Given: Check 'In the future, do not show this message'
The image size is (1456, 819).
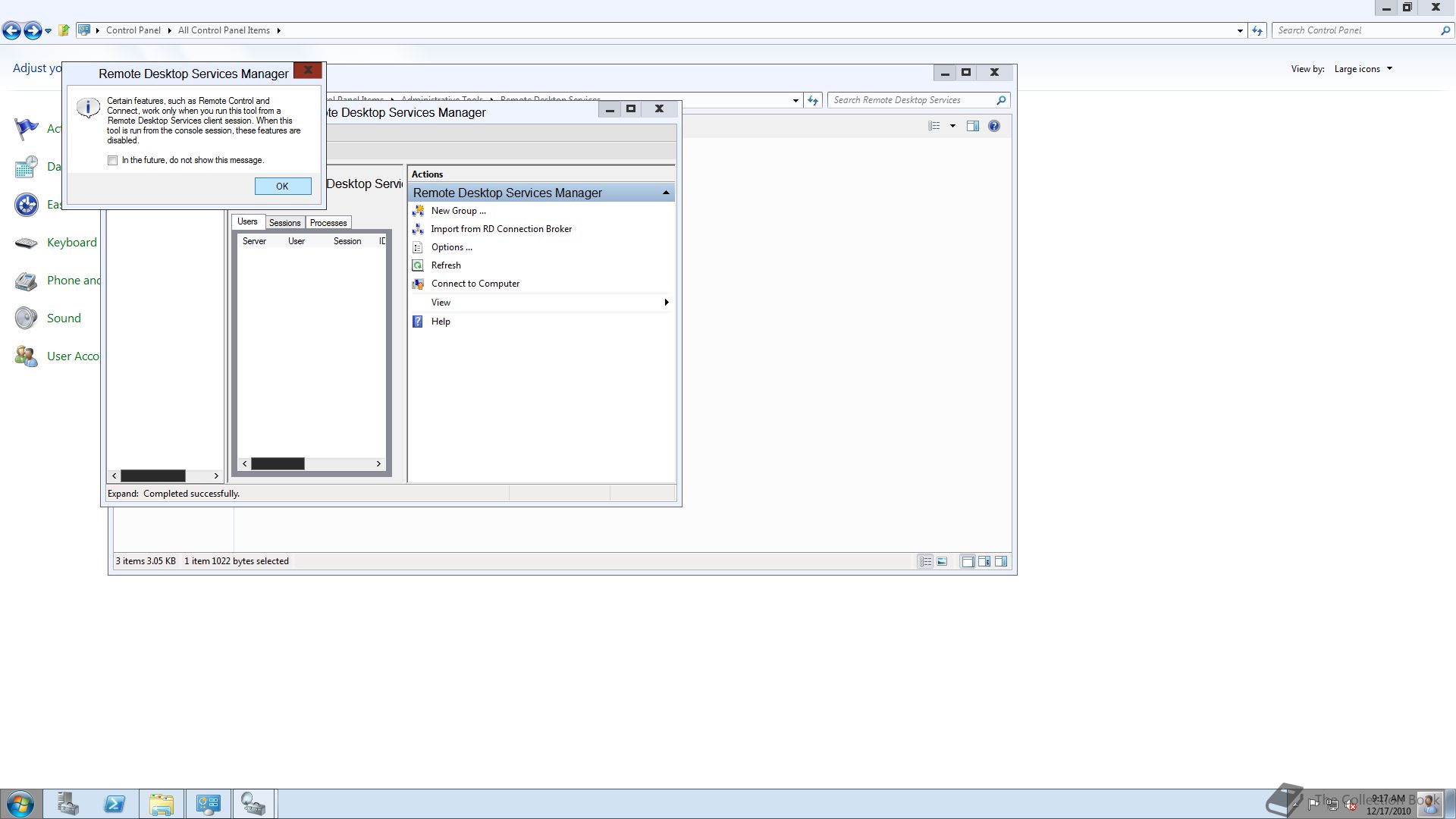Looking at the screenshot, I should click(x=113, y=161).
